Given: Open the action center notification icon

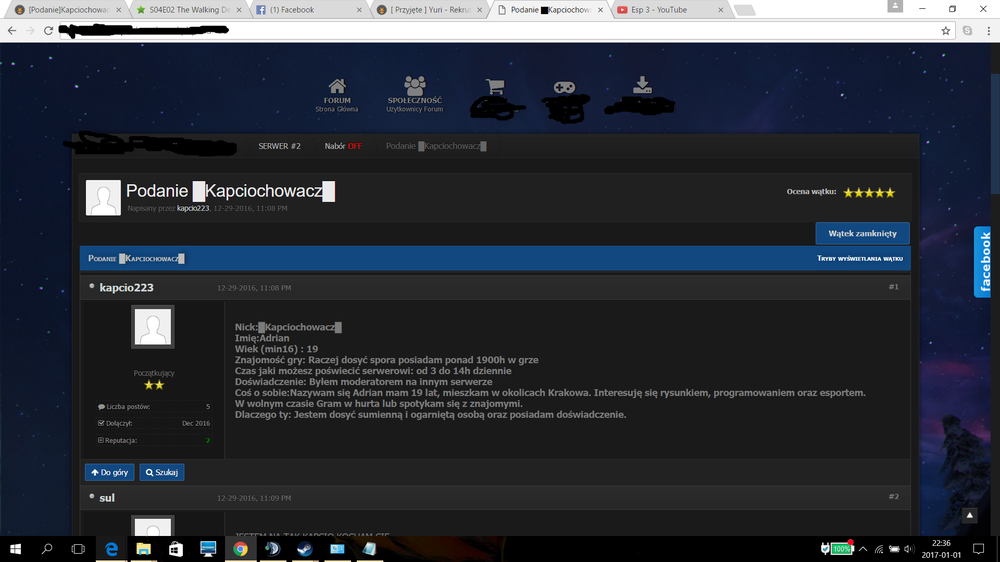Looking at the screenshot, I should [x=978, y=549].
